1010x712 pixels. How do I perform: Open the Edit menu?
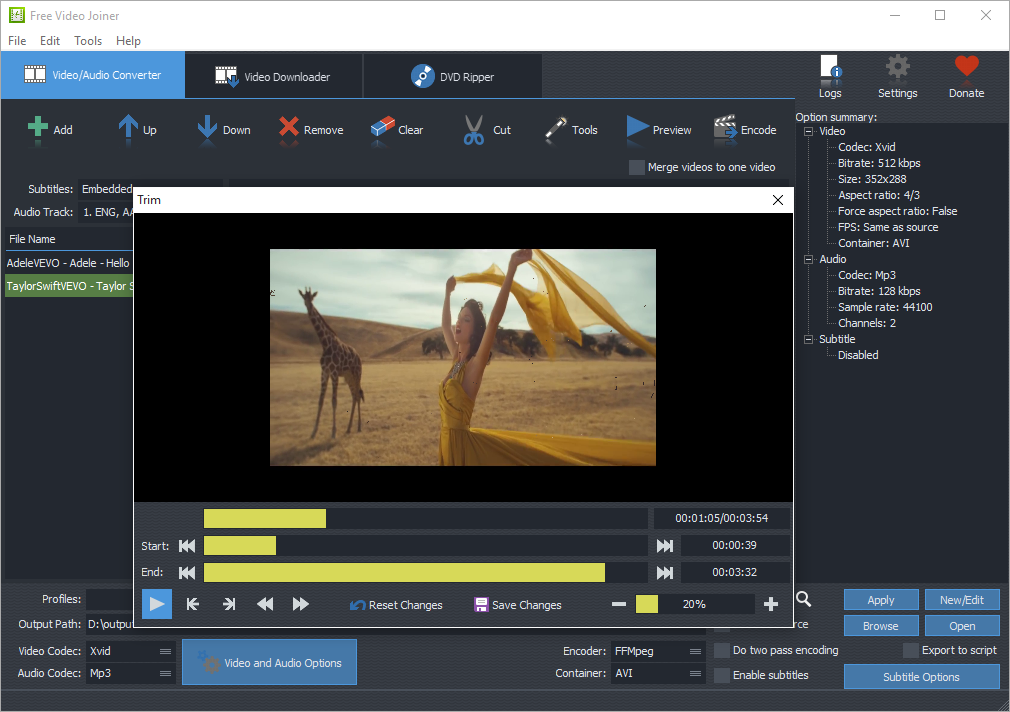50,41
